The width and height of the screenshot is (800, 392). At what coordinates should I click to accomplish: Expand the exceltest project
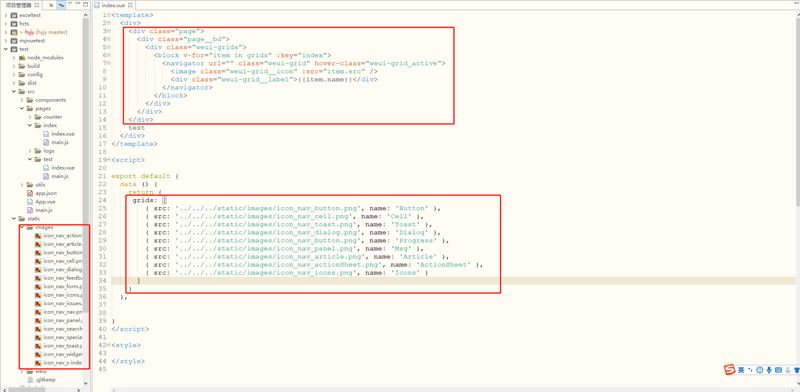(6, 15)
